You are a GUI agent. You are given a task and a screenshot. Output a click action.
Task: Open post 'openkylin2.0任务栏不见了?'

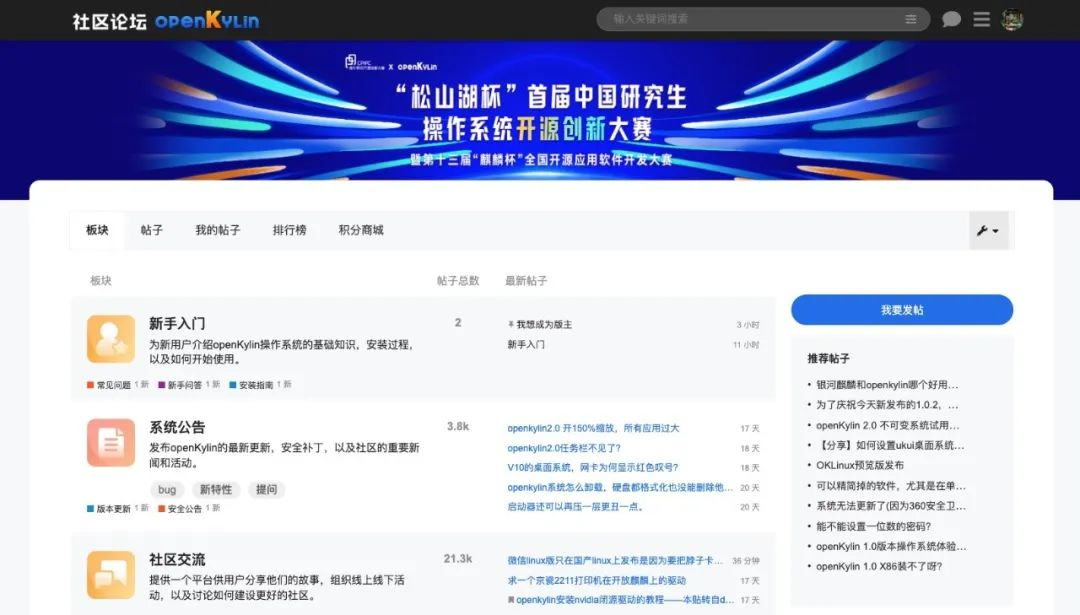click(564, 448)
